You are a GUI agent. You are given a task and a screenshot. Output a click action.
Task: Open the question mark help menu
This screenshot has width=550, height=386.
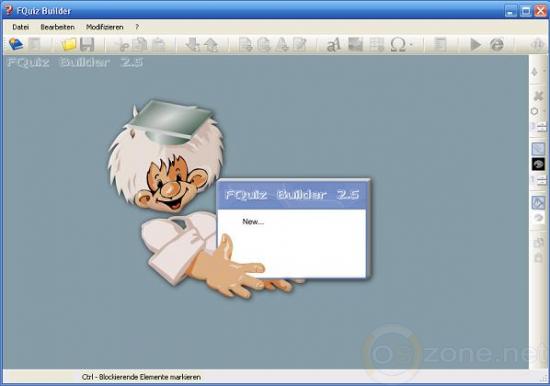tap(137, 27)
